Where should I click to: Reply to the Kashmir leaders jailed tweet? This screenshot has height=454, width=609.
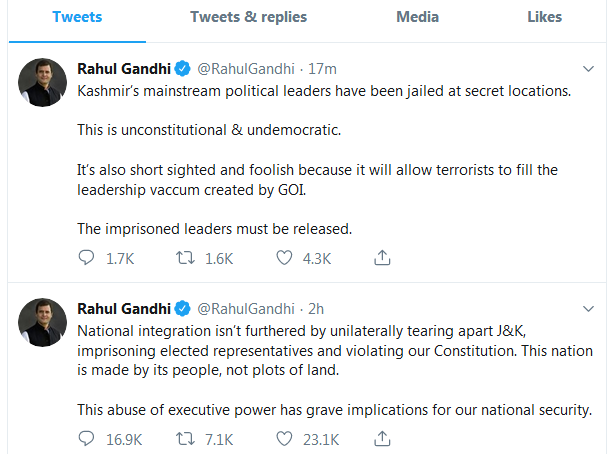[86, 258]
